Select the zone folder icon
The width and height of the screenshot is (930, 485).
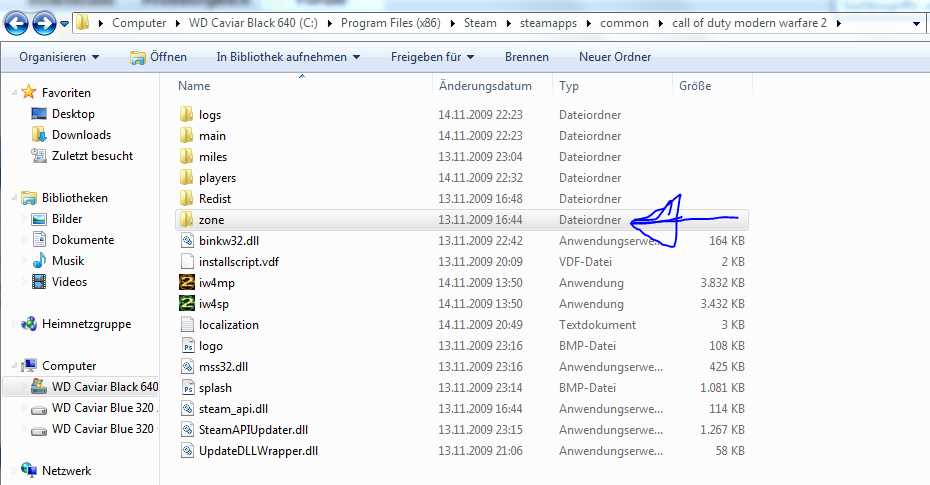point(186,219)
